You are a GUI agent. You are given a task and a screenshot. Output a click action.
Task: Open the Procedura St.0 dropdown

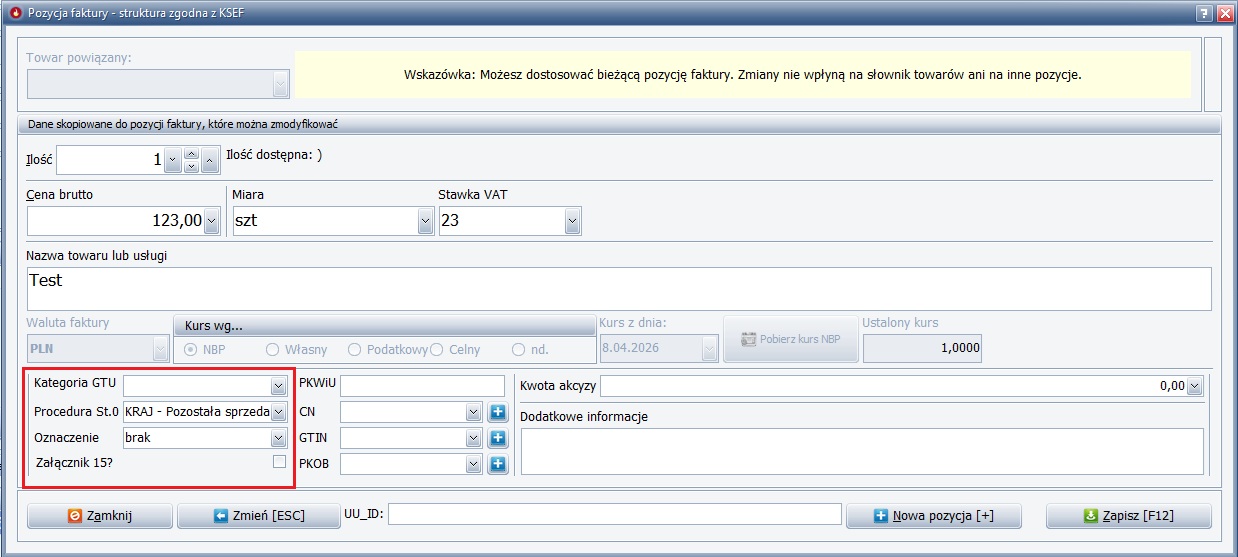pos(278,412)
